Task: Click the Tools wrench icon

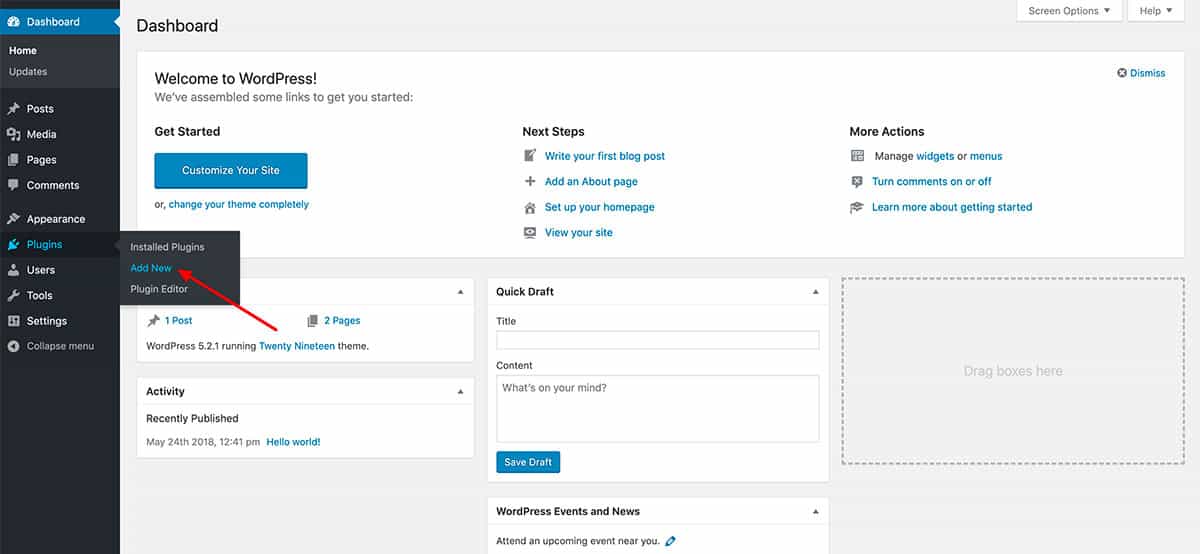Action: 13,295
